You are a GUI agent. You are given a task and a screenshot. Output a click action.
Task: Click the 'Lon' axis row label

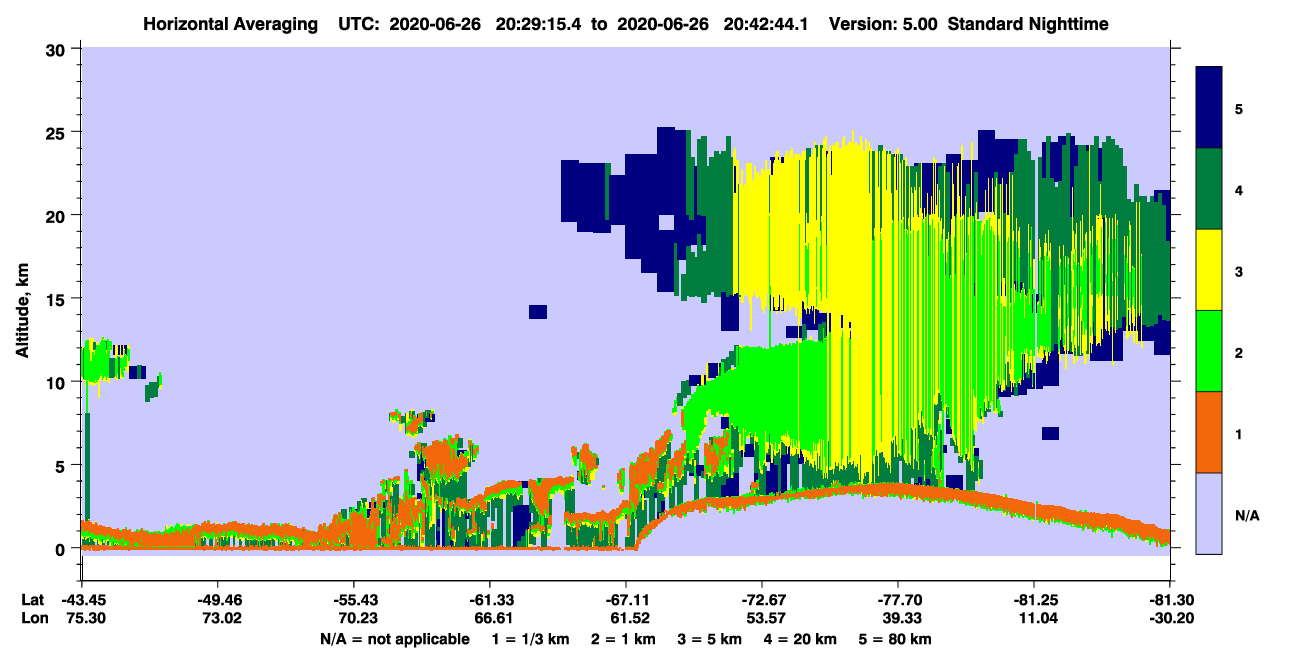point(33,619)
